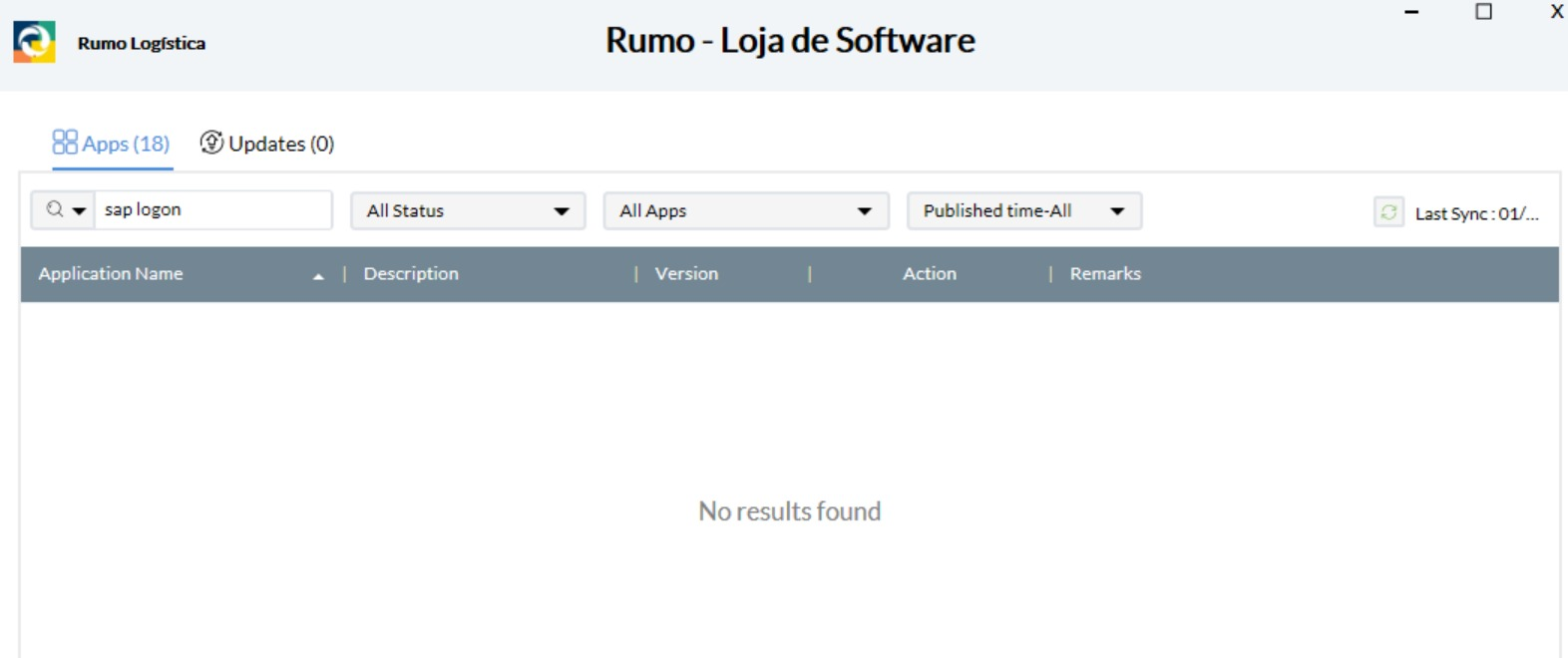
Task: Click the Action column header
Action: pos(930,274)
